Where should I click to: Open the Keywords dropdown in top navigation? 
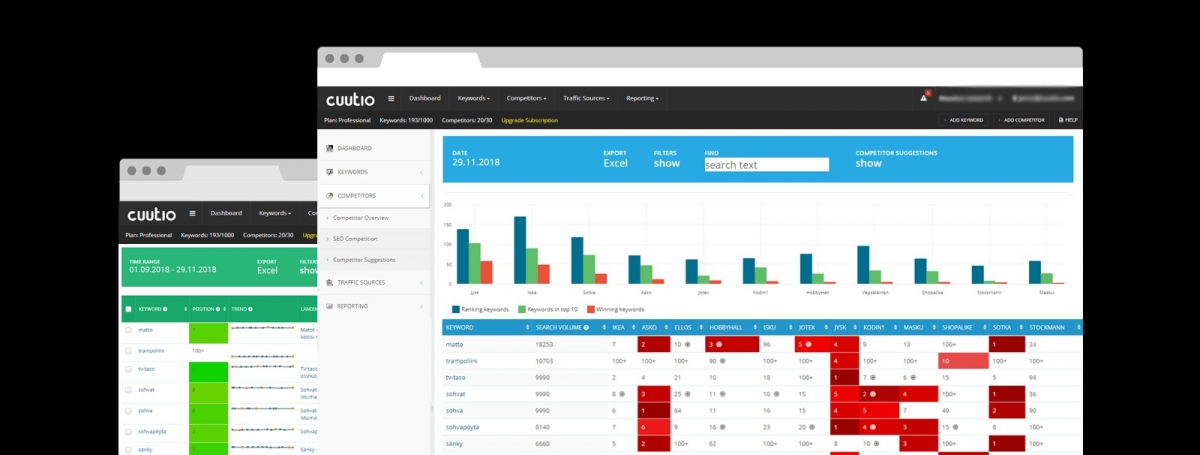tap(473, 99)
